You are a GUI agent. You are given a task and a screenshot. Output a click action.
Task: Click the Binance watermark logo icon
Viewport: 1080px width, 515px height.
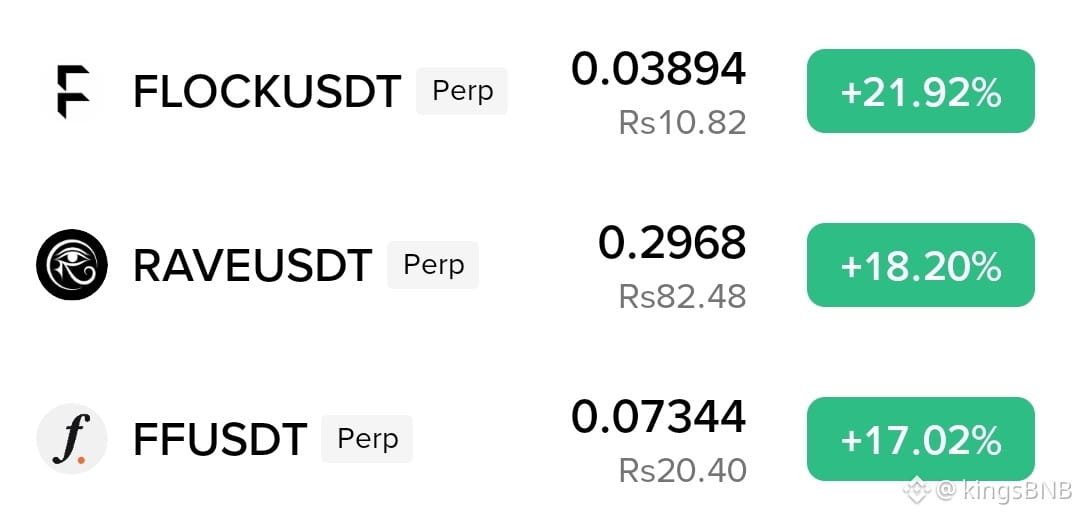pos(917,490)
